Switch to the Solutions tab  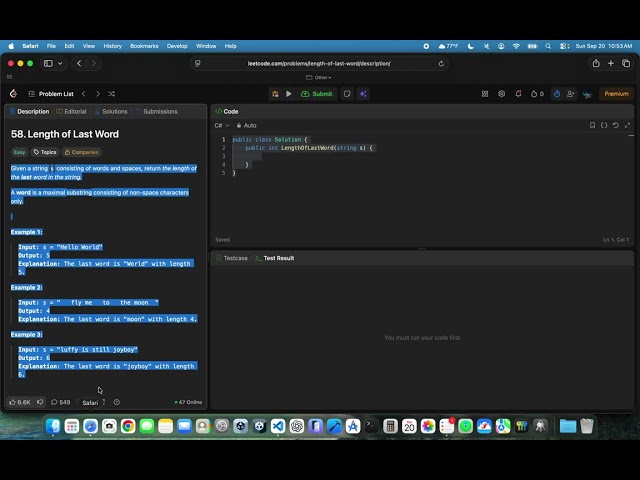tap(111, 111)
